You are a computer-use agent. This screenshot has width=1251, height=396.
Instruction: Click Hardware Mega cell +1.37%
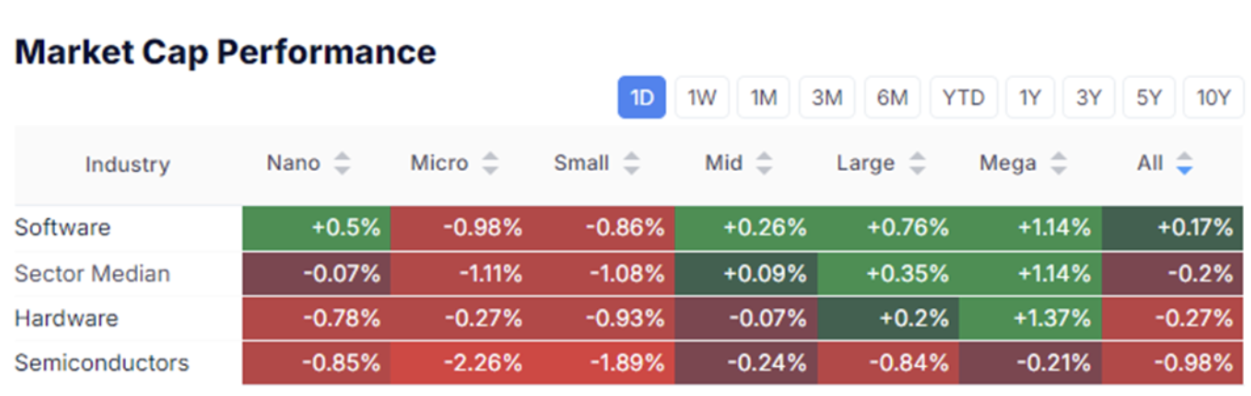(x=1030, y=319)
